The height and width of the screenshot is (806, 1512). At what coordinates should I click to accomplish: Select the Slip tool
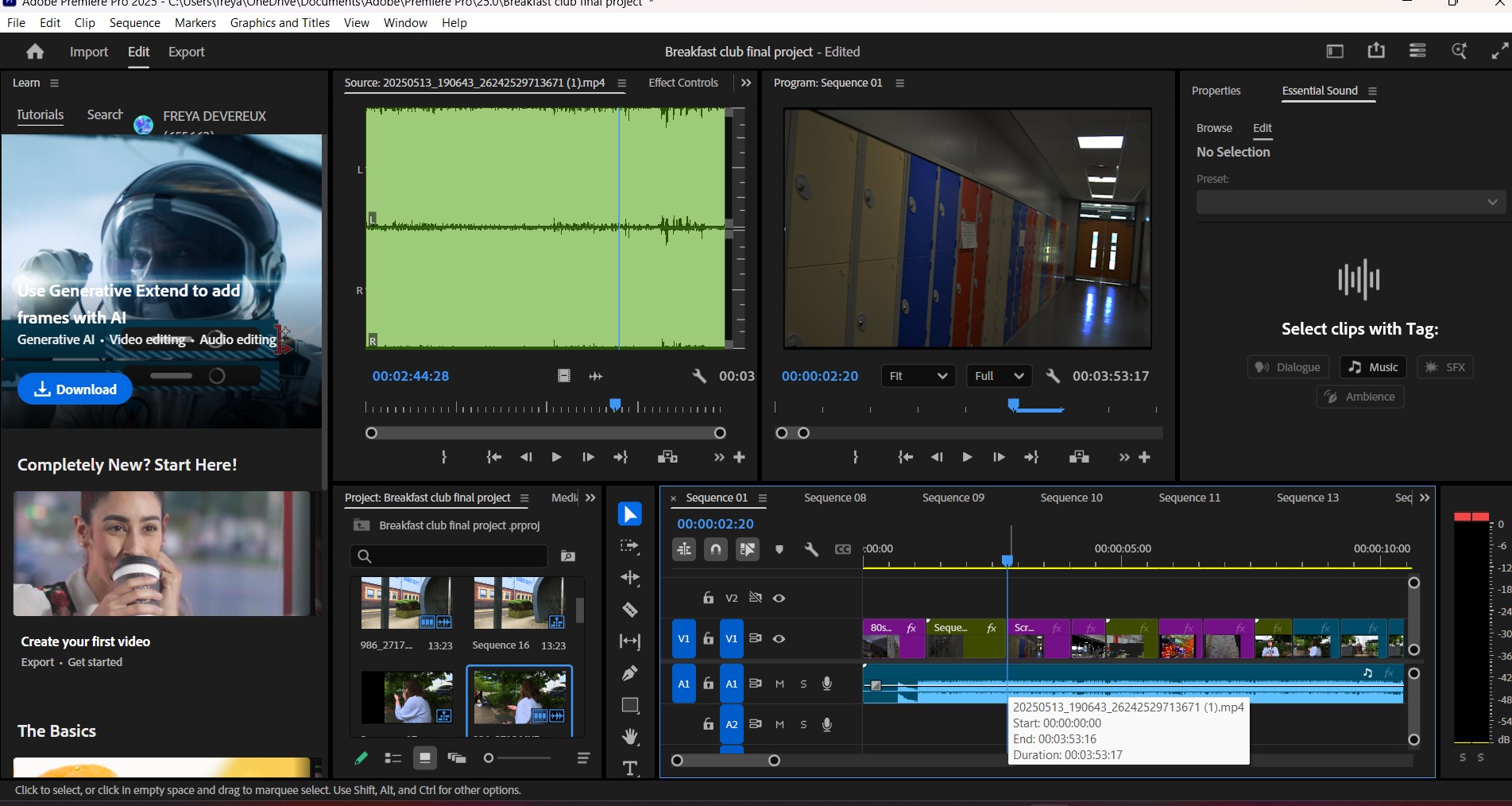(x=629, y=641)
